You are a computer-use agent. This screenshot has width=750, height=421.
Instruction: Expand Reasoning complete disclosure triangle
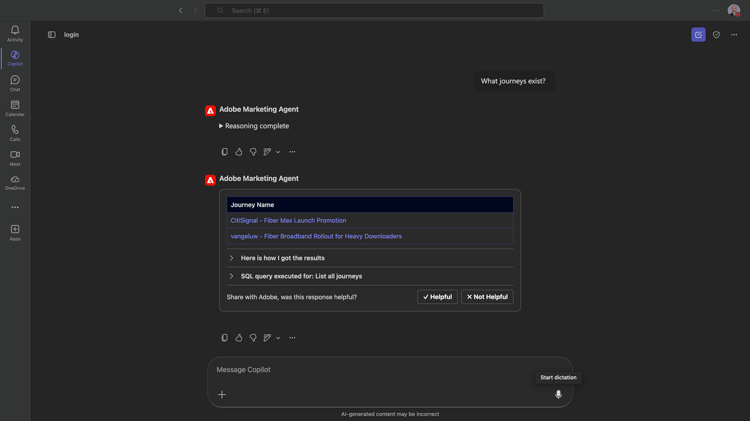pos(221,126)
